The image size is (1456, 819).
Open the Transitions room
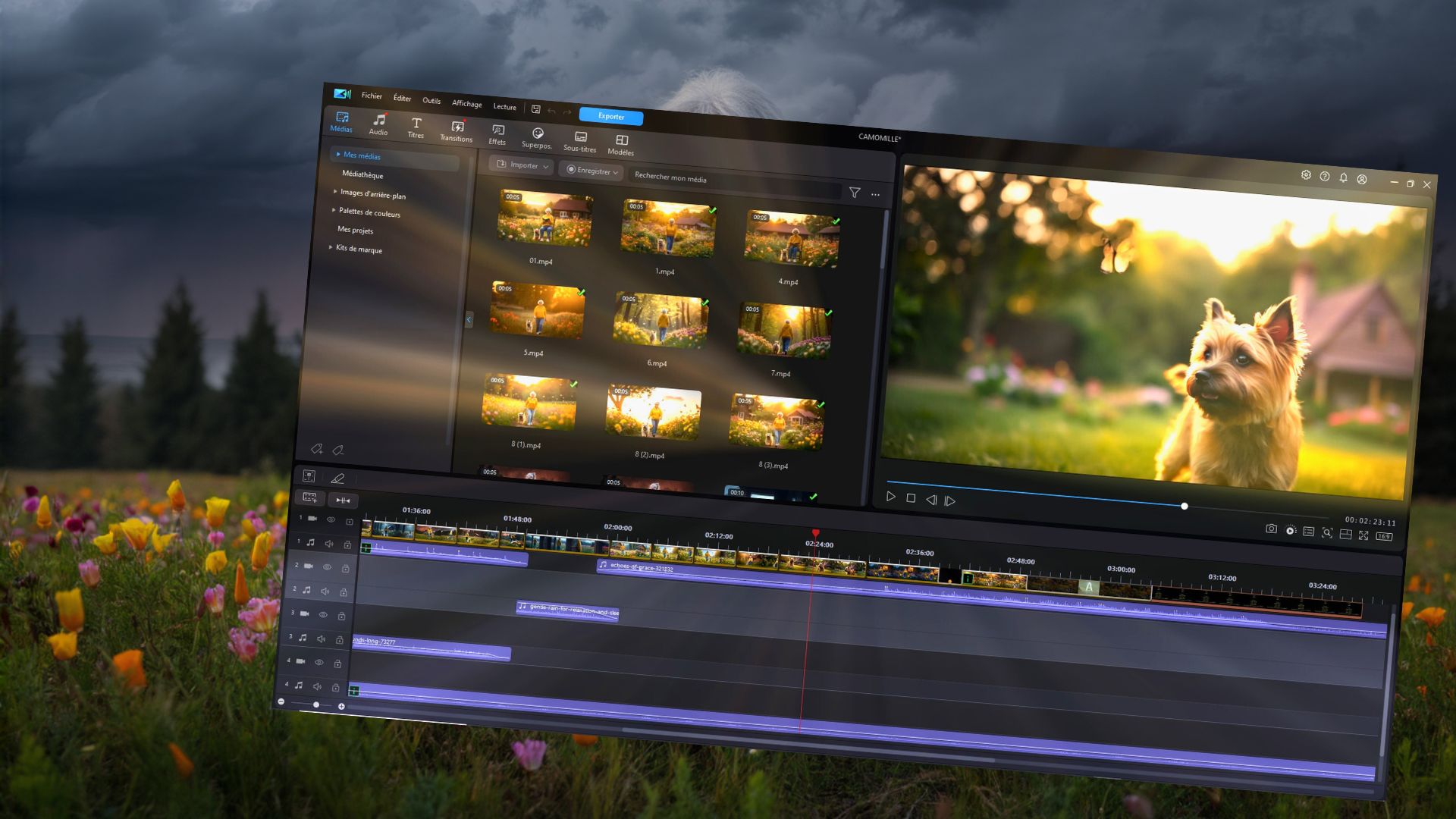tap(457, 130)
